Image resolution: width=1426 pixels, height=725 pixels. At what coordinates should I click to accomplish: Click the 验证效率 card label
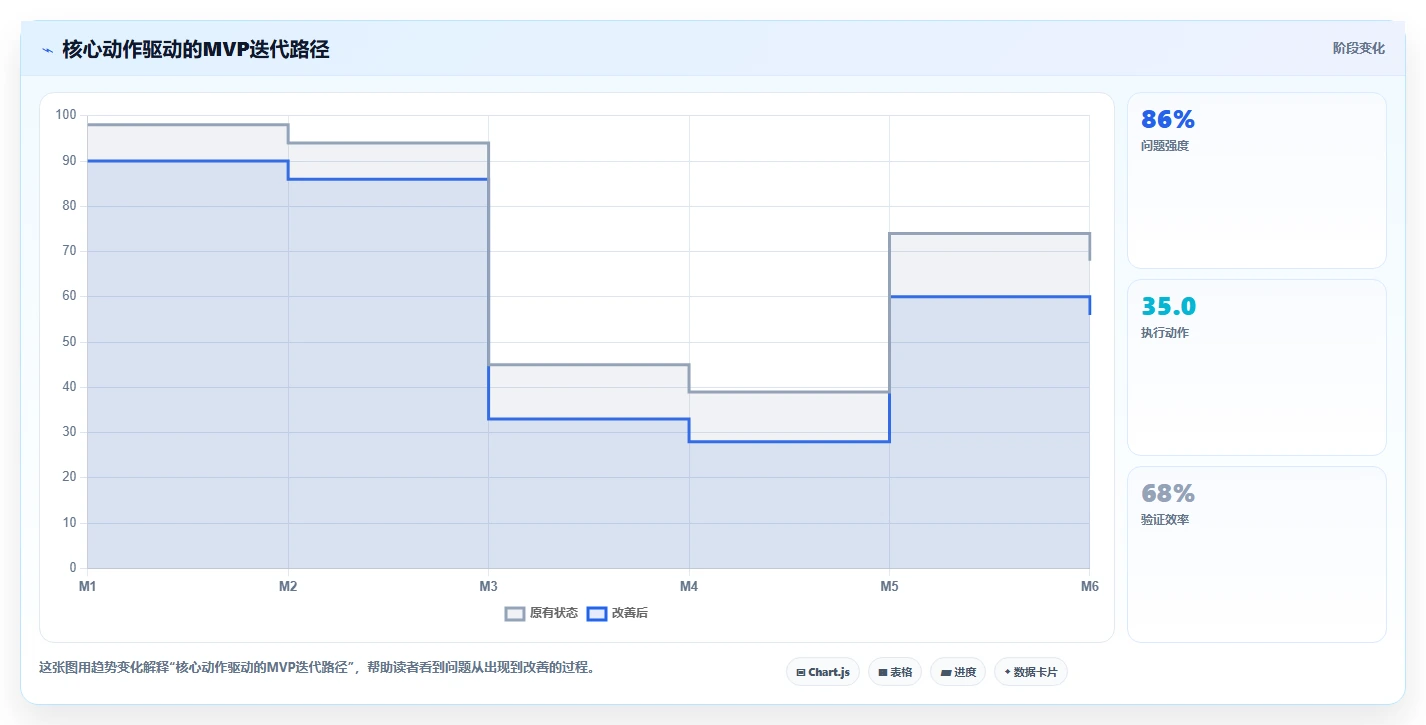click(1165, 520)
